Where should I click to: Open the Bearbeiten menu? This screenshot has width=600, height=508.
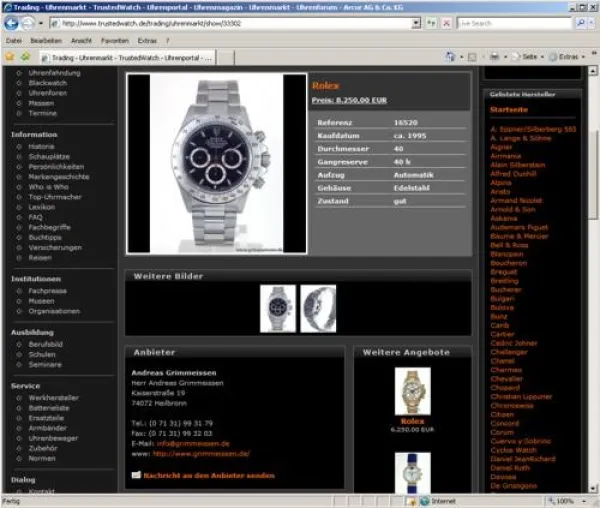(46, 41)
